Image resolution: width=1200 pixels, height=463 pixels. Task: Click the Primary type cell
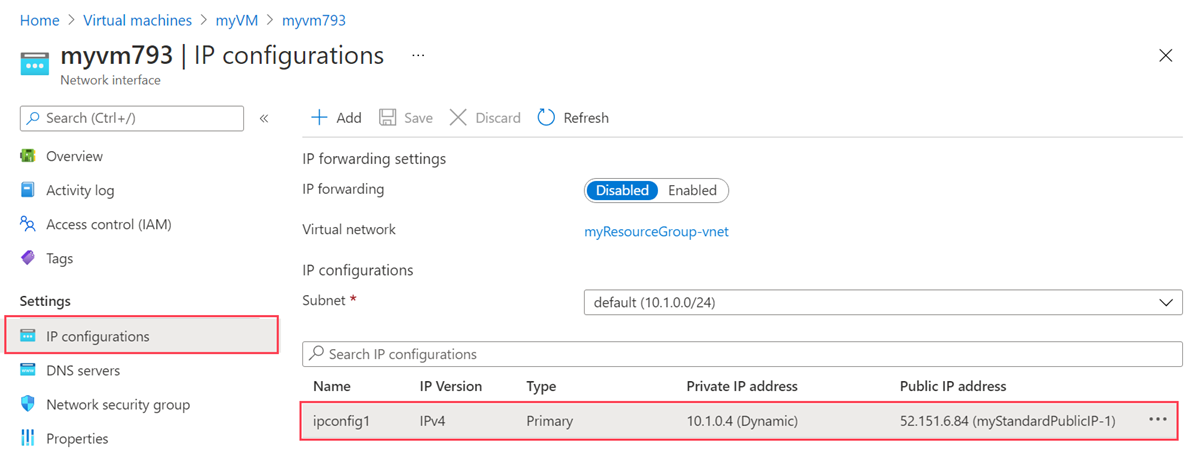click(550, 421)
